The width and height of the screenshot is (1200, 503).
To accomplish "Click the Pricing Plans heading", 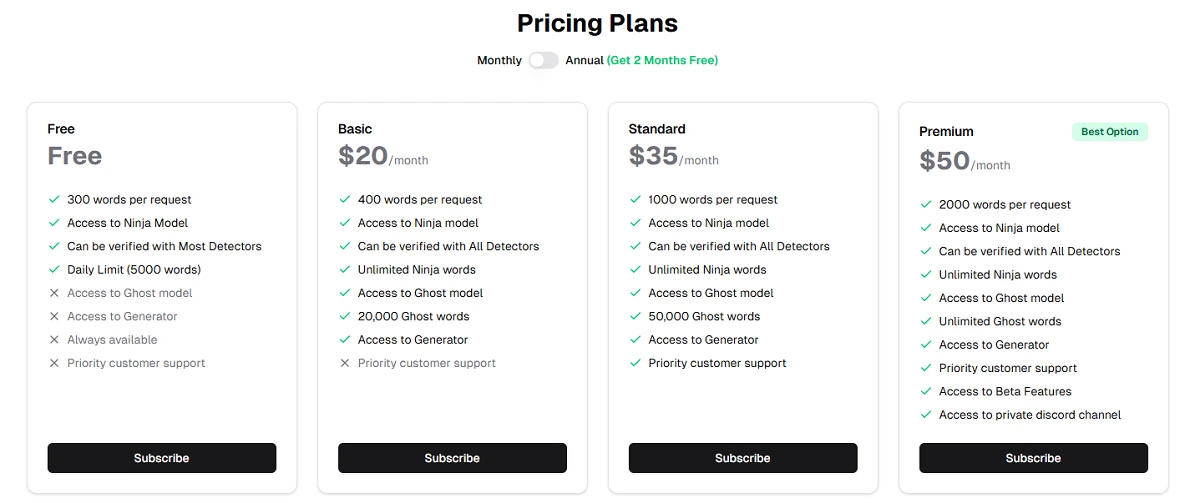I will pos(597,23).
